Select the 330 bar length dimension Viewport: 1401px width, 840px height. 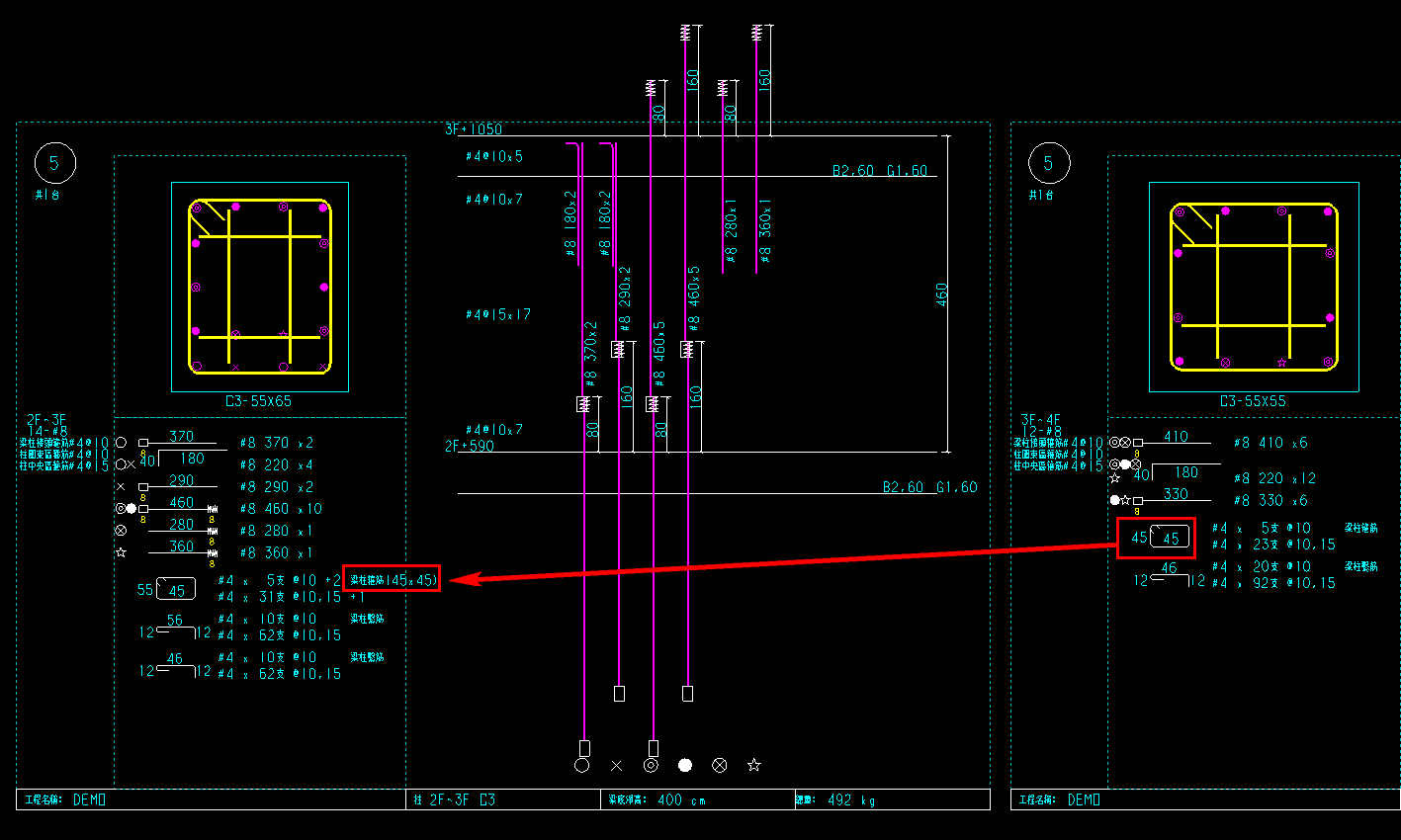(x=1176, y=494)
